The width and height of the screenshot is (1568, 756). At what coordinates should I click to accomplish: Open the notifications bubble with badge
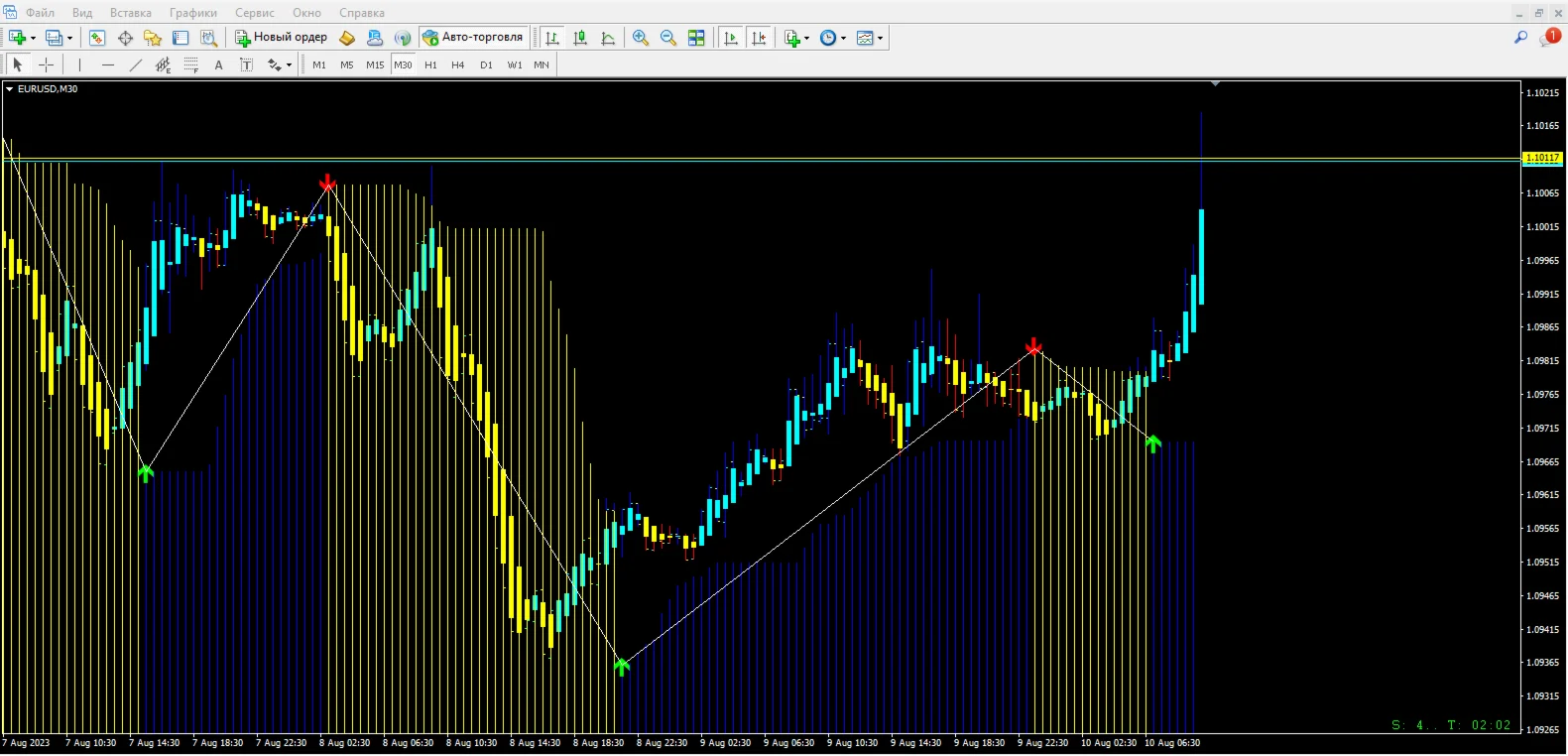[1550, 37]
